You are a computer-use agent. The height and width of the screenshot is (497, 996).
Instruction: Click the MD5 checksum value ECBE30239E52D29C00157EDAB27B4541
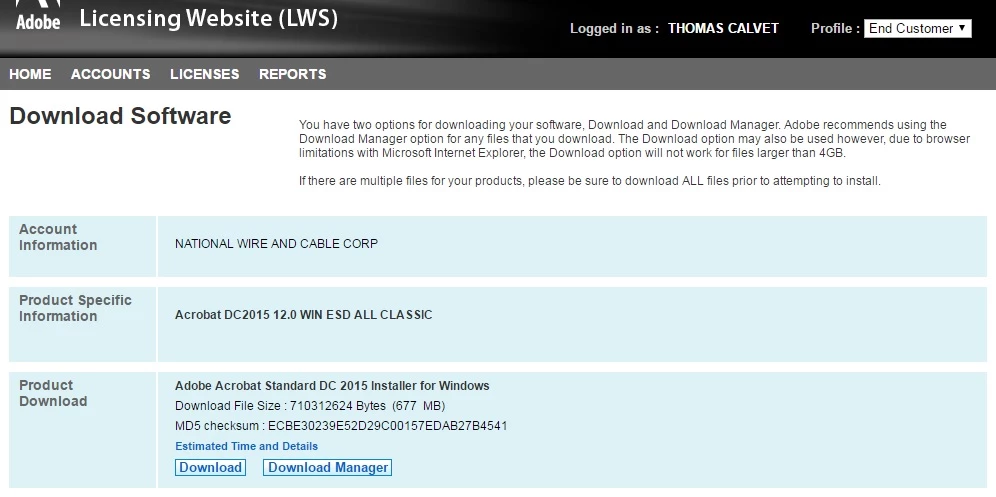(x=387, y=426)
